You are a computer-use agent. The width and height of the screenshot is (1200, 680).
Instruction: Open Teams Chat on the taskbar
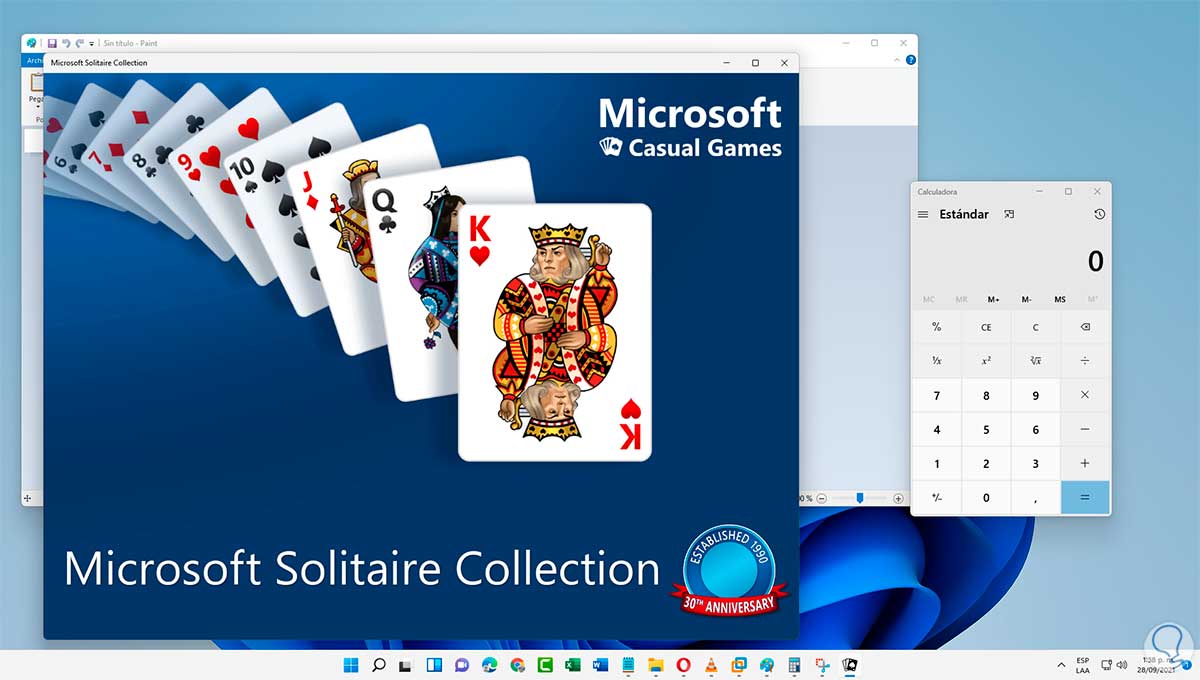click(462, 664)
